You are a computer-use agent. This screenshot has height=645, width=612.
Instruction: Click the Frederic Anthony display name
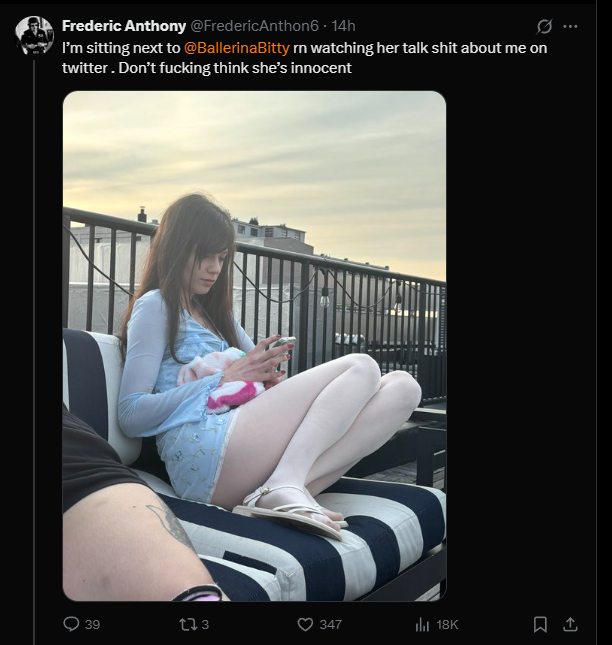click(124, 26)
